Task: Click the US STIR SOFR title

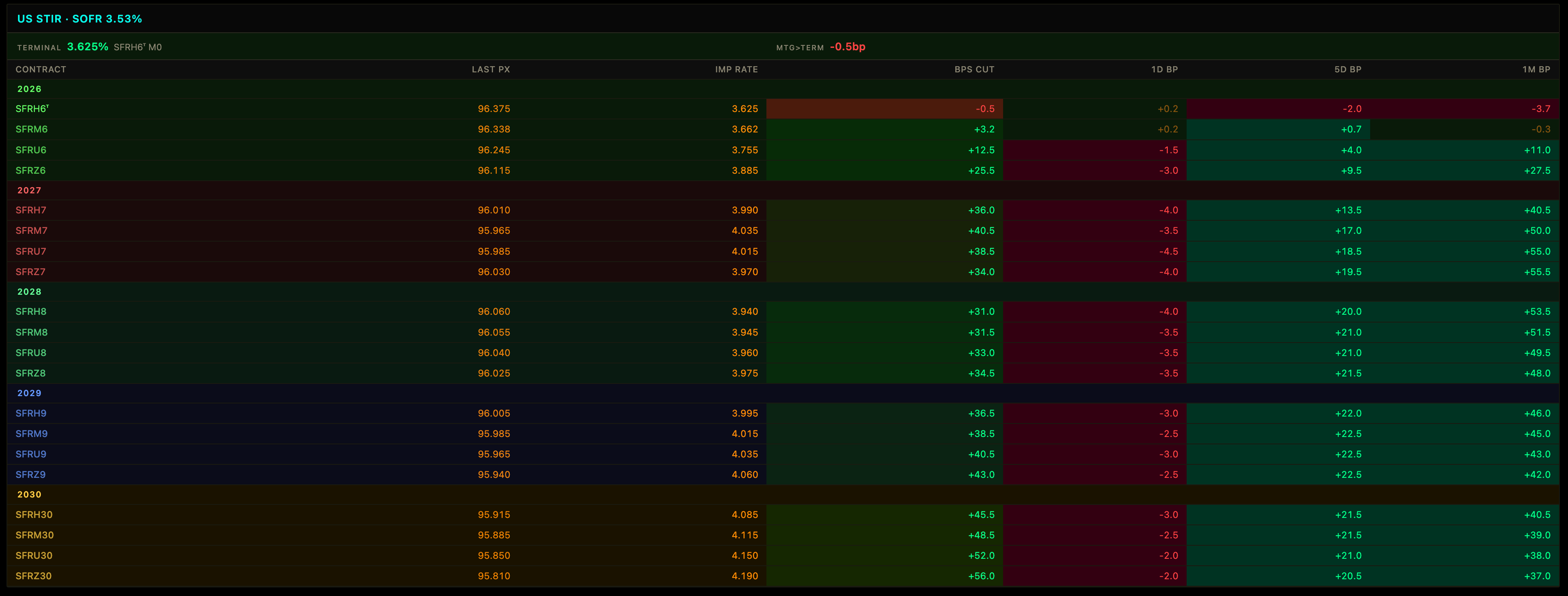Action: 80,19
